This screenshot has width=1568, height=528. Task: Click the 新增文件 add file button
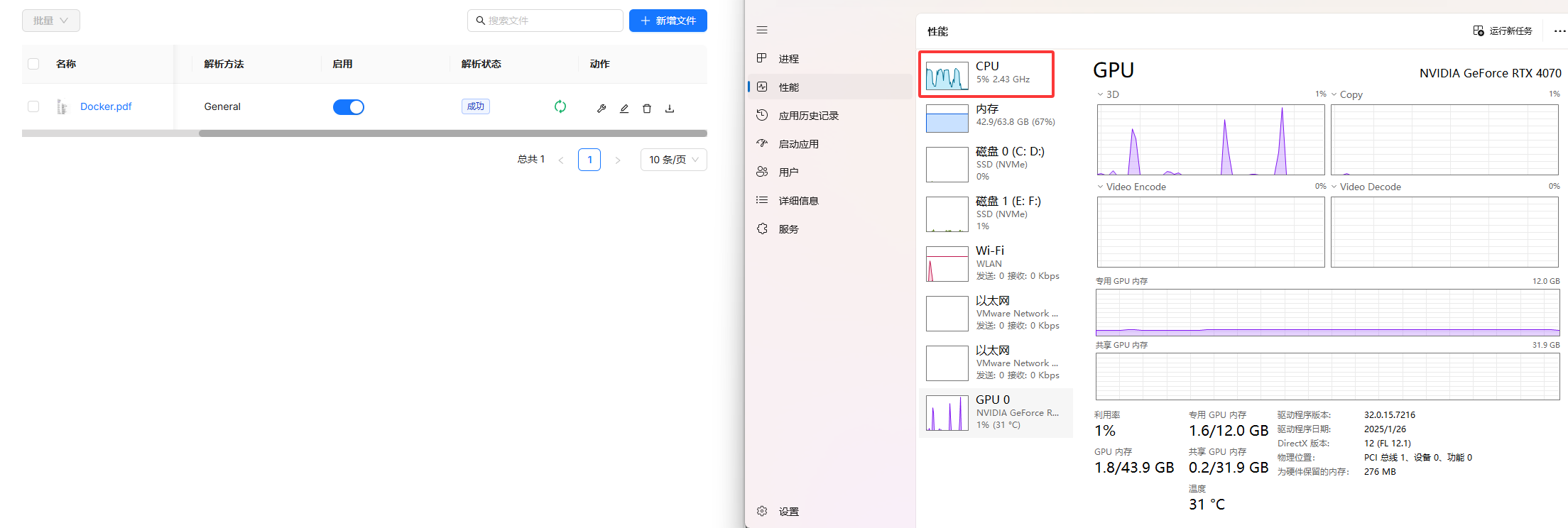[668, 21]
